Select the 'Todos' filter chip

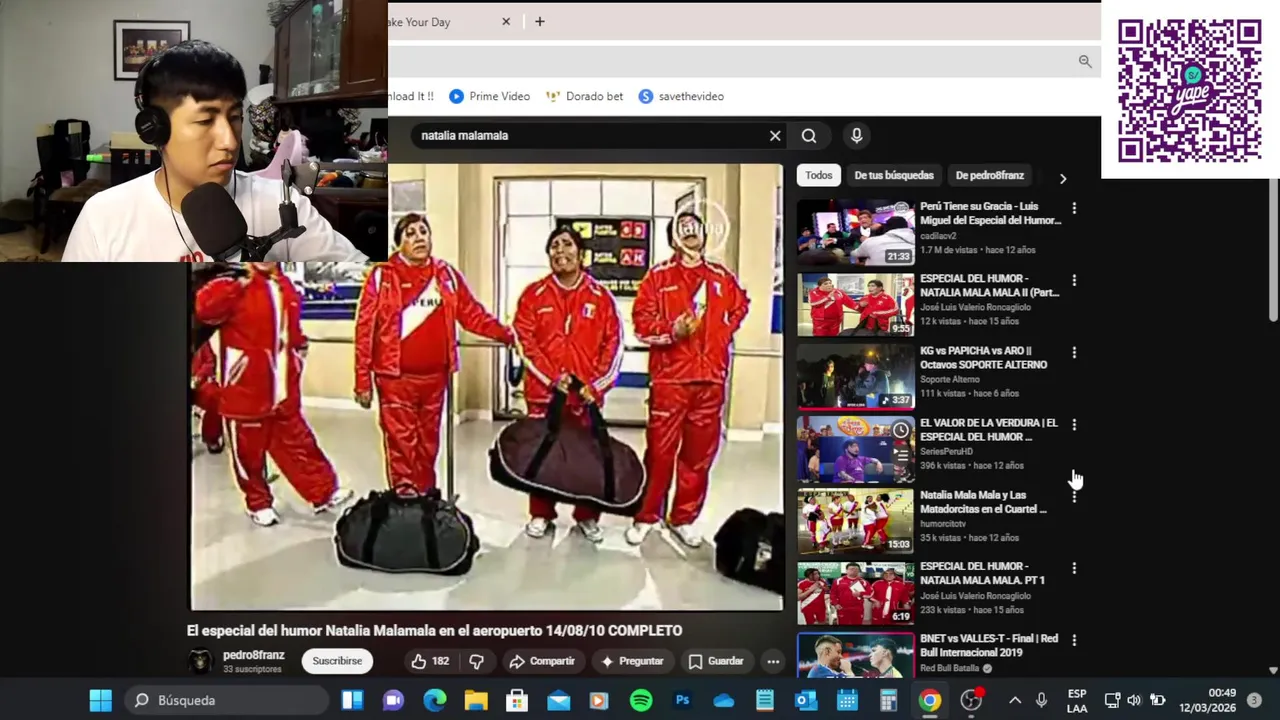(x=819, y=175)
